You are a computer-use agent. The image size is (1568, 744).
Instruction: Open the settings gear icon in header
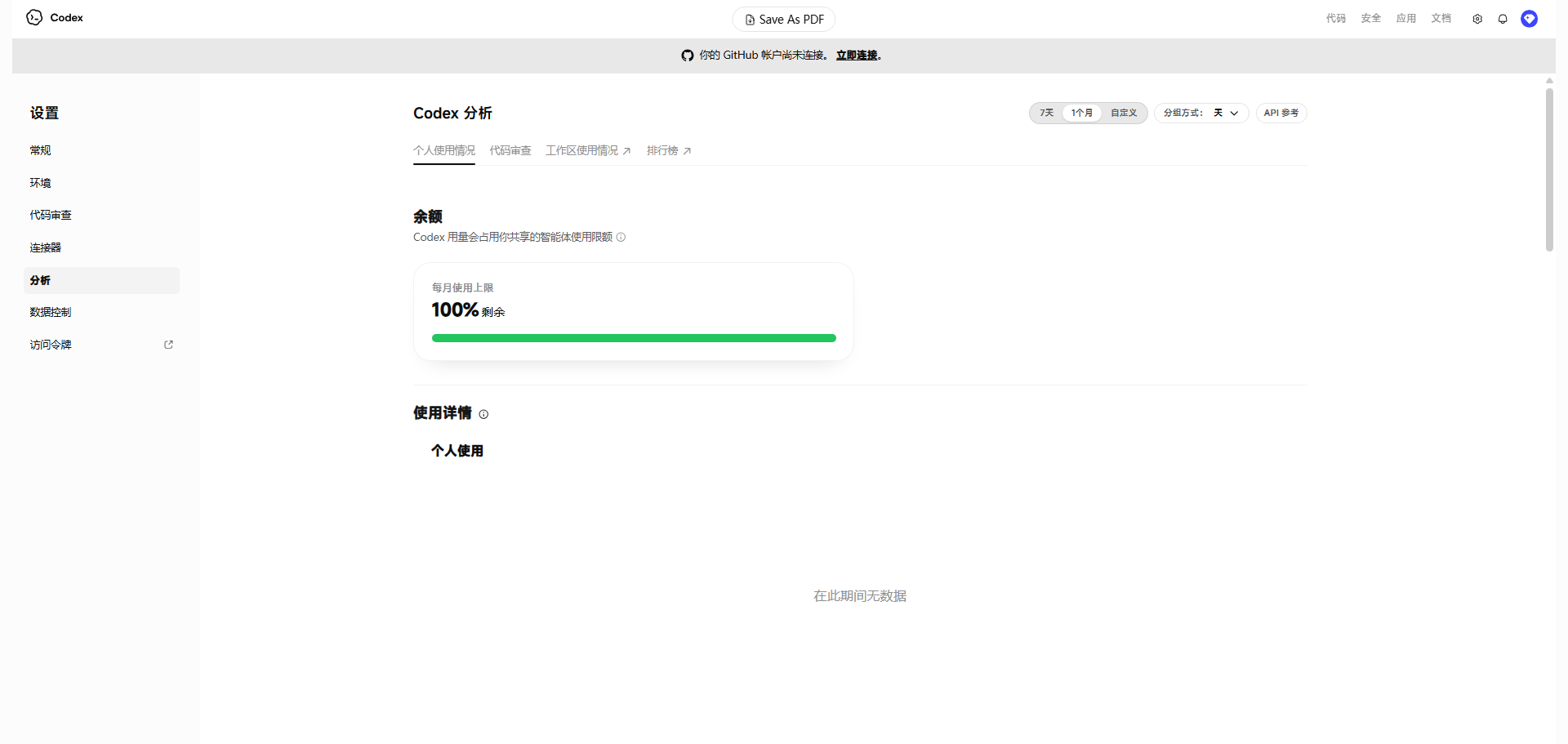[1477, 19]
